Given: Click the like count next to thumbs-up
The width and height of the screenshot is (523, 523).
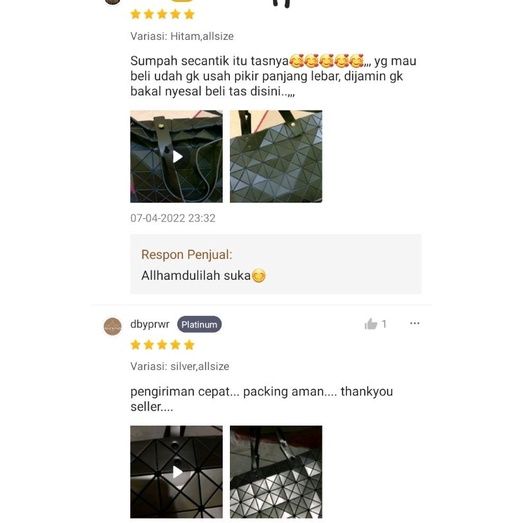Looking at the screenshot, I should (x=384, y=324).
